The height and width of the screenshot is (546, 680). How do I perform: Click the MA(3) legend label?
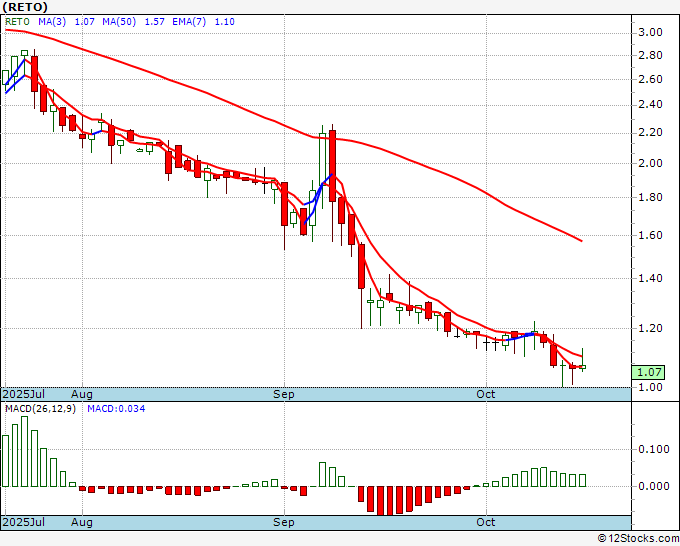[52, 22]
